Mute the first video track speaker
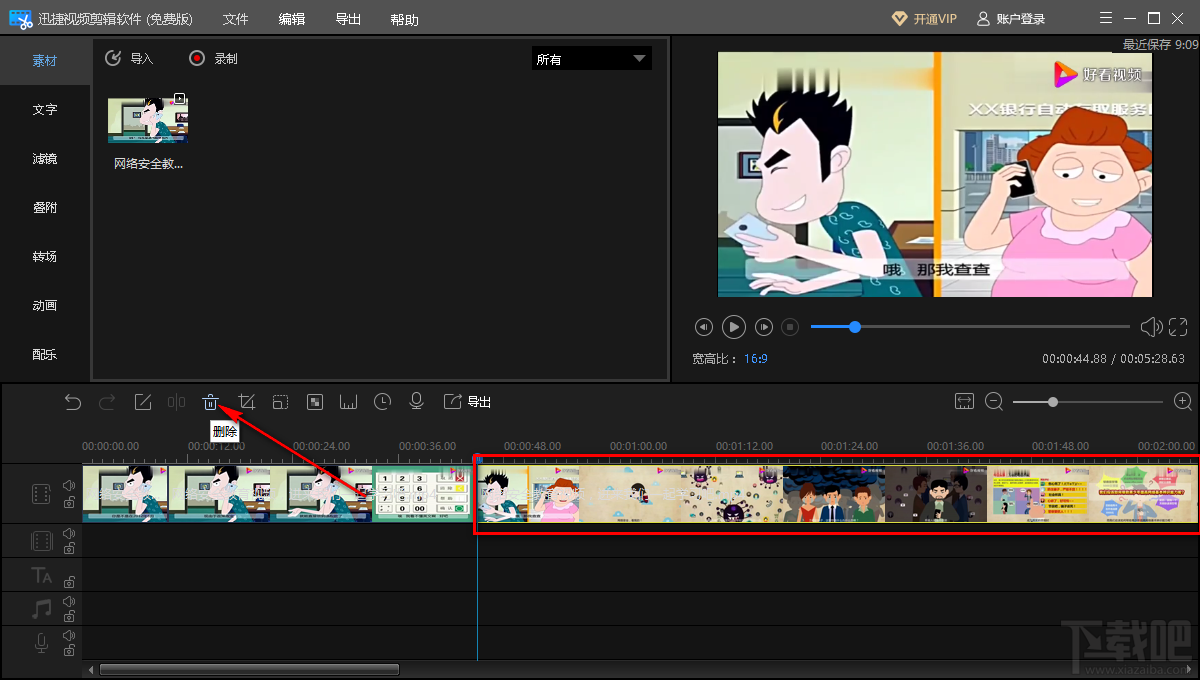Viewport: 1200px width, 680px height. pos(69,485)
